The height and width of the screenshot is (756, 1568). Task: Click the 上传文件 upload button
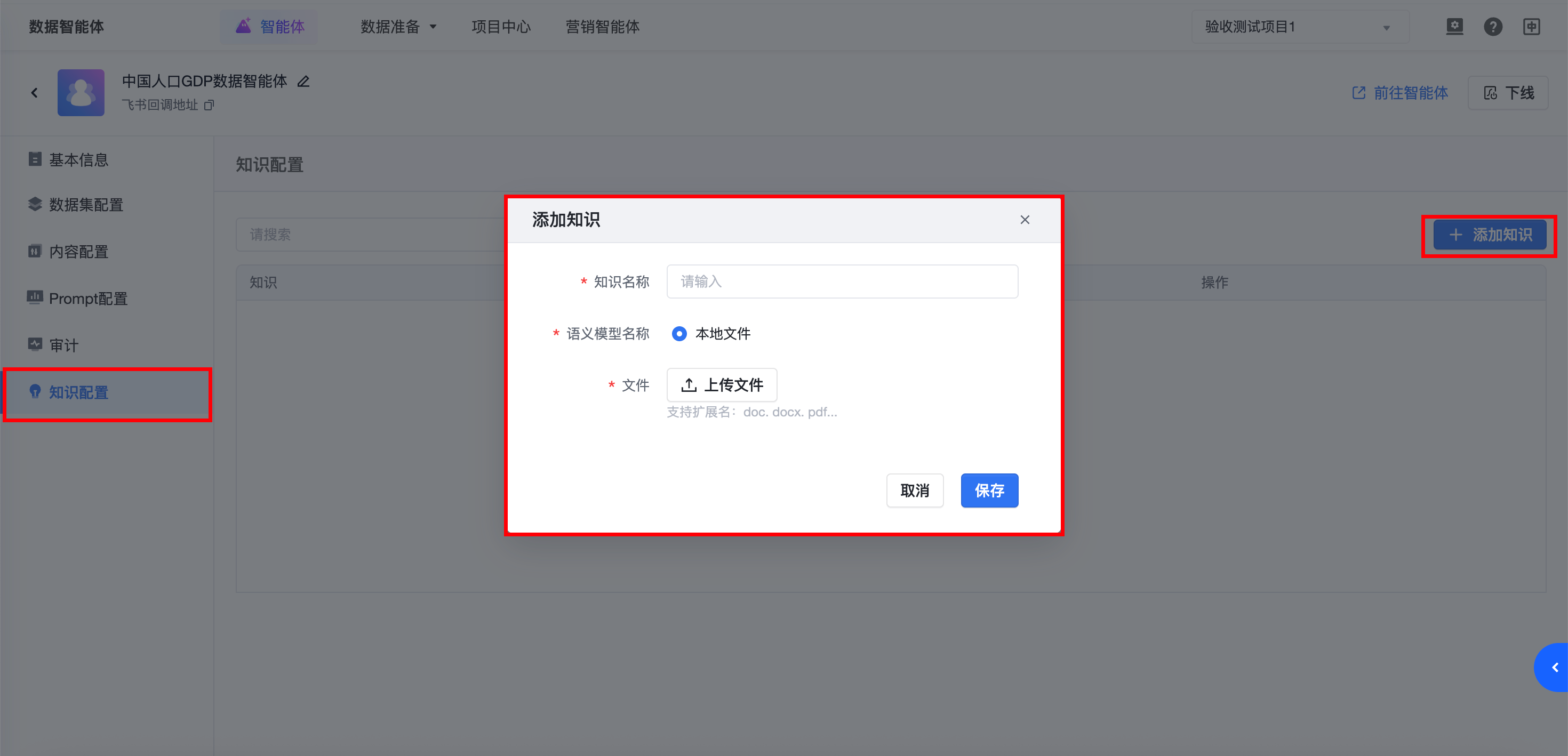(721, 385)
